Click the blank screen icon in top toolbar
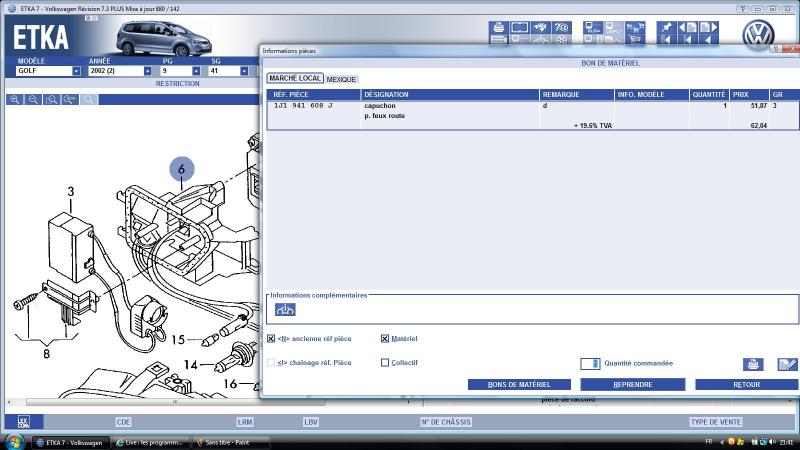800x450 pixels. [x=519, y=28]
